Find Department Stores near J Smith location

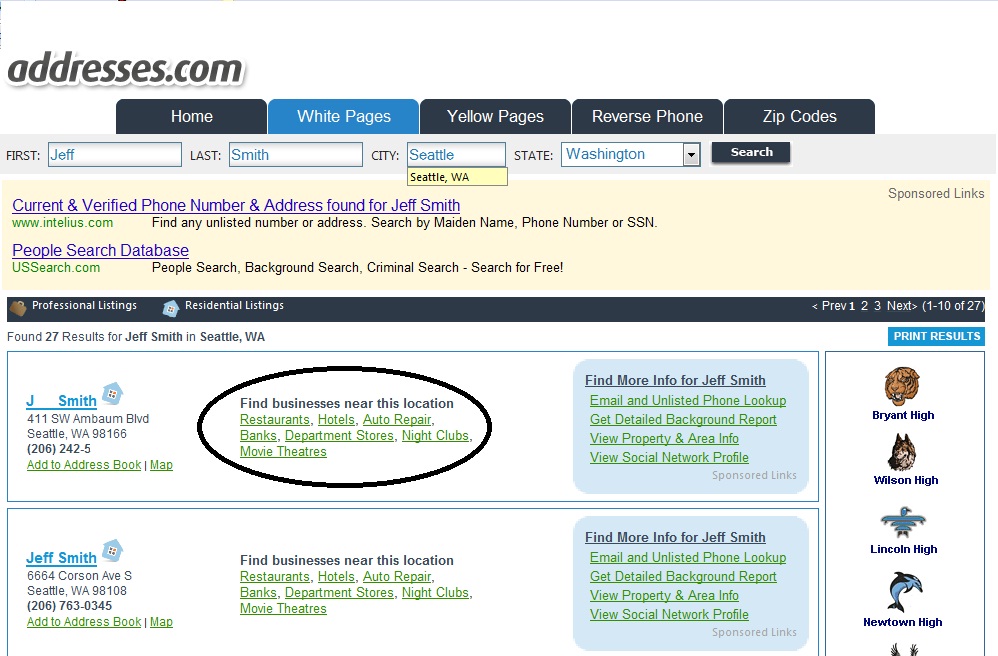pyautogui.click(x=339, y=436)
